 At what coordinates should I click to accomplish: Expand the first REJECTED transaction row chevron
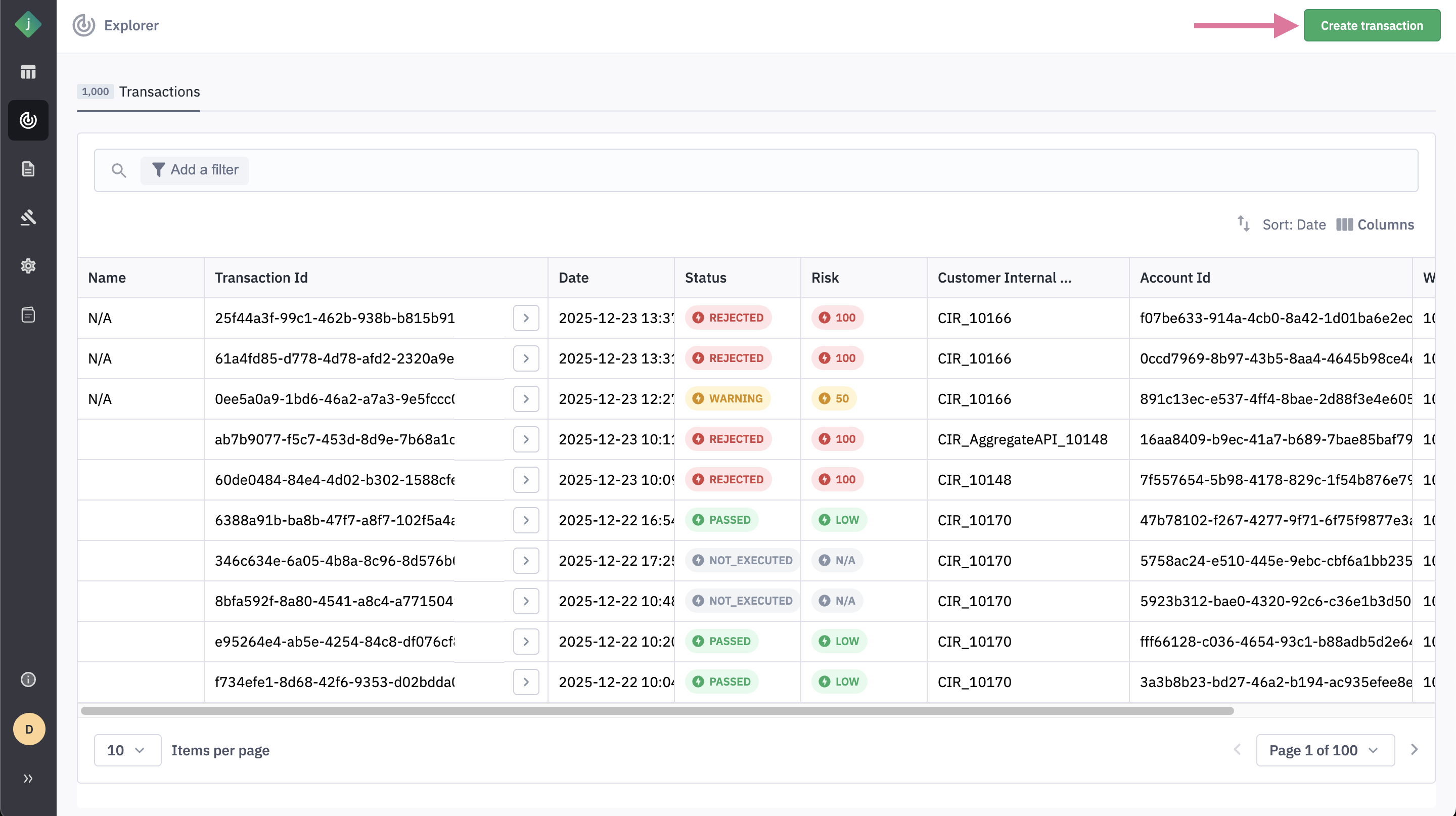coord(526,318)
